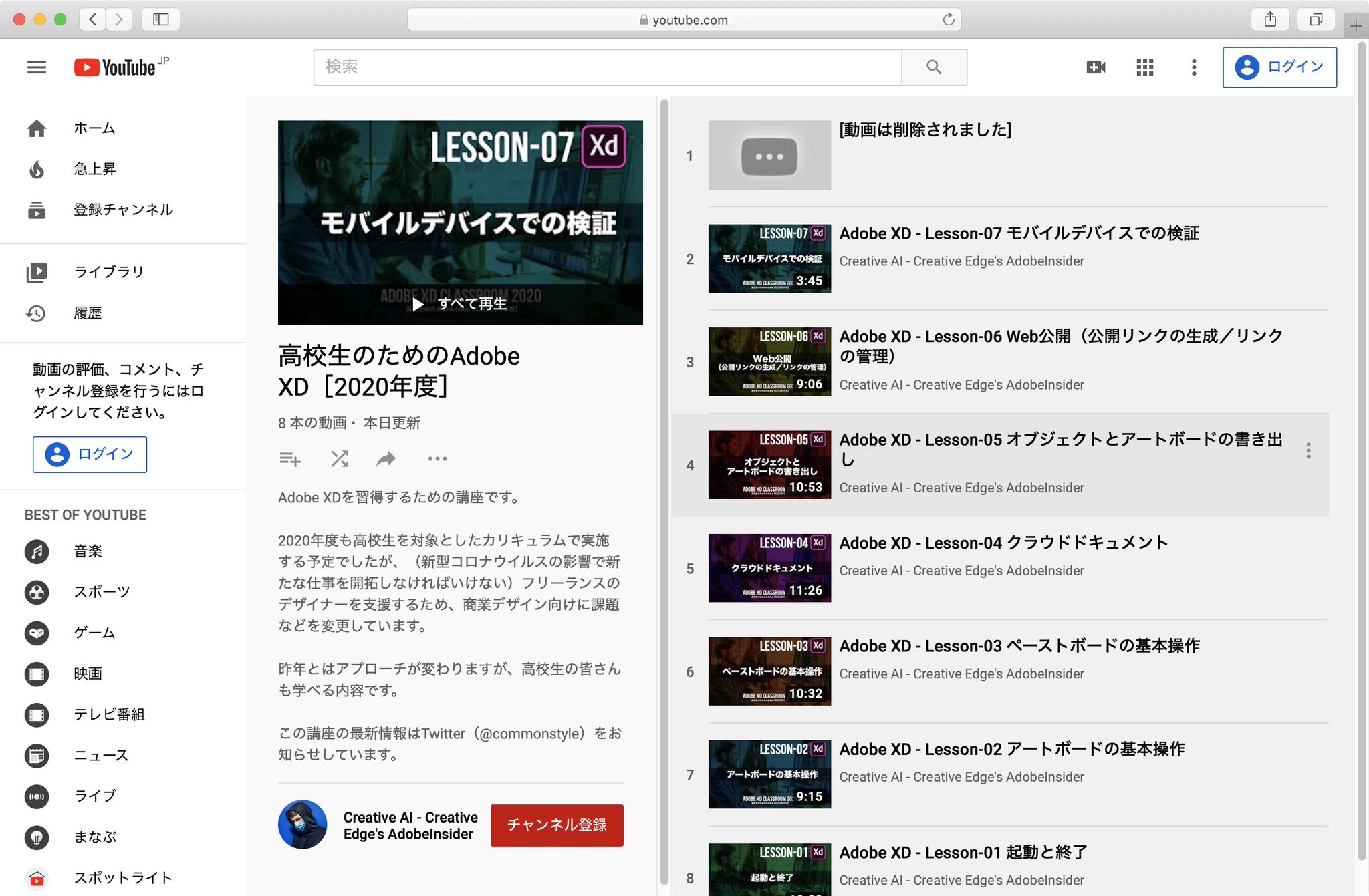Click the video create (camera) icon
Viewport: 1369px width, 896px height.
click(x=1095, y=67)
